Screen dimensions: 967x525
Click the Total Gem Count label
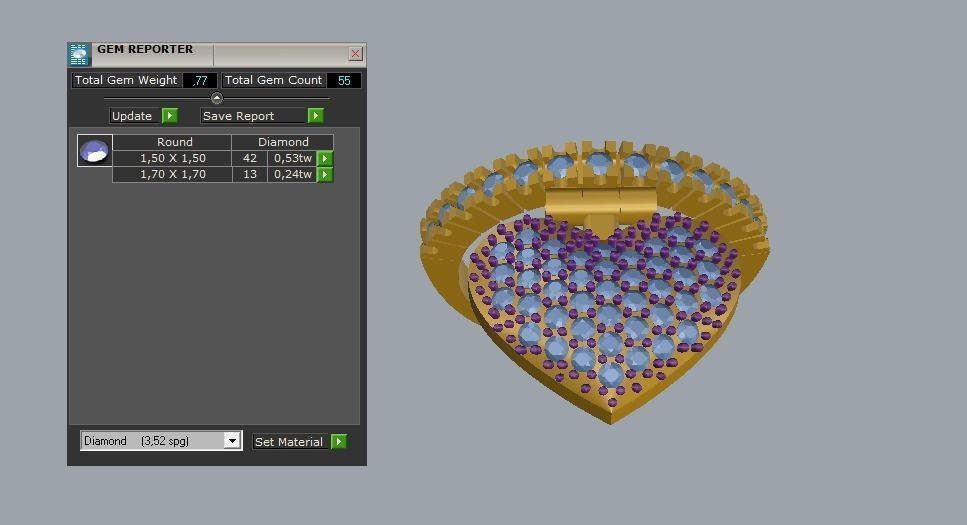coord(273,80)
